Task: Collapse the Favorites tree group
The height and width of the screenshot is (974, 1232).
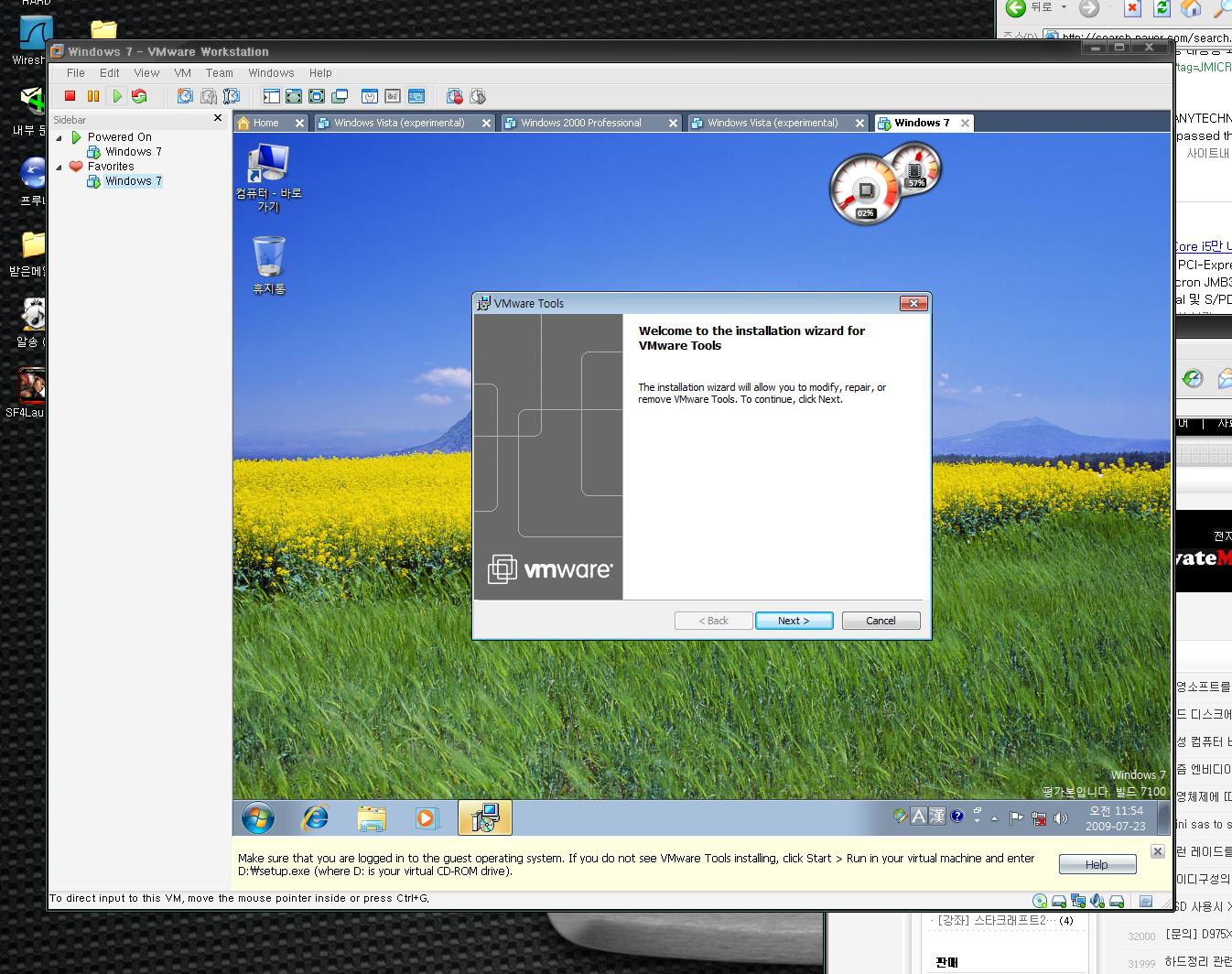Action: point(59,167)
